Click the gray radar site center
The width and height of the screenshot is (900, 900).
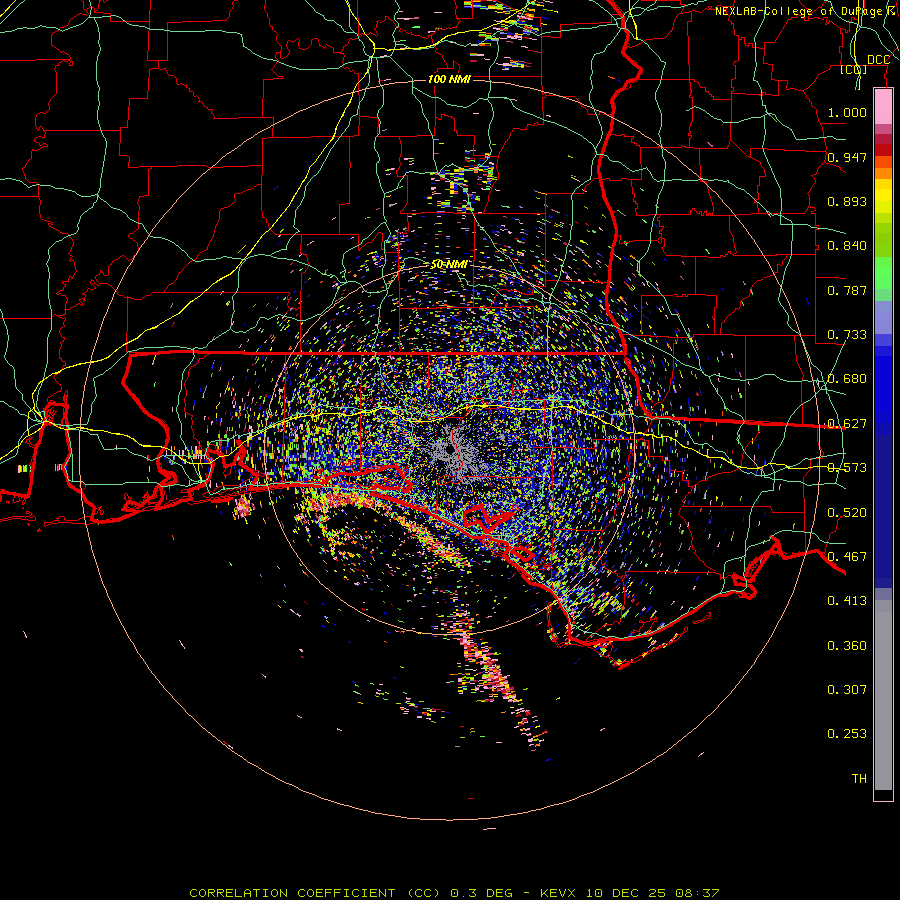click(449, 449)
